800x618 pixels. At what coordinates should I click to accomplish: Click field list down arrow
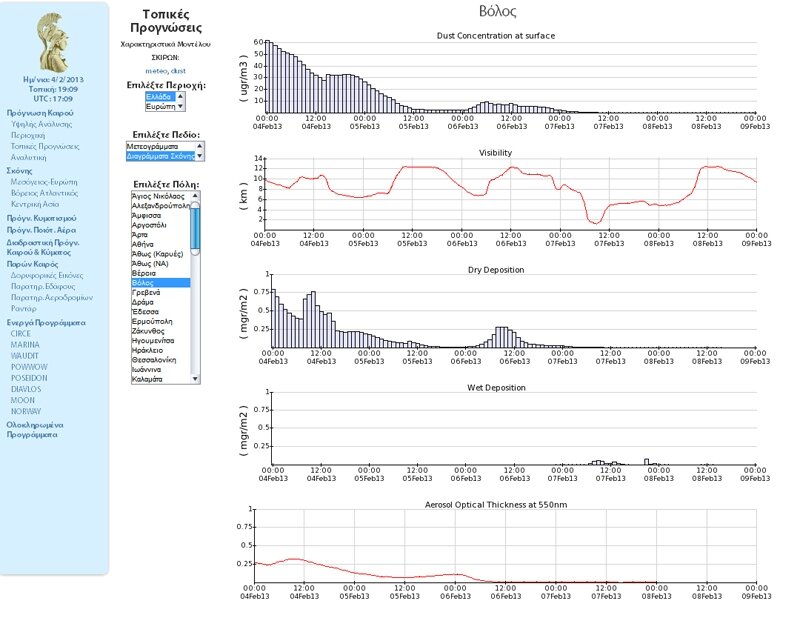(199, 156)
